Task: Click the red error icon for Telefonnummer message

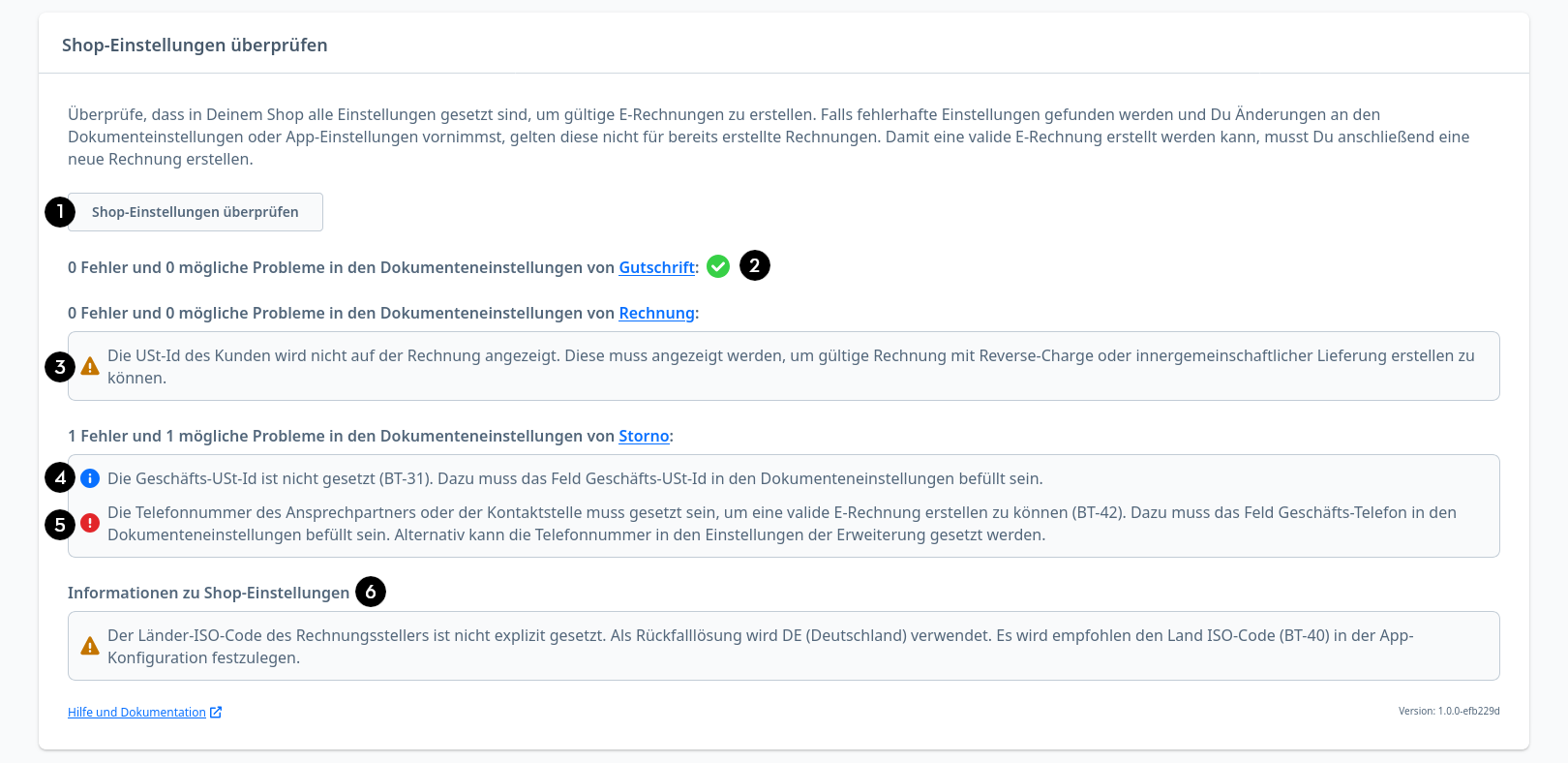Action: point(90,523)
